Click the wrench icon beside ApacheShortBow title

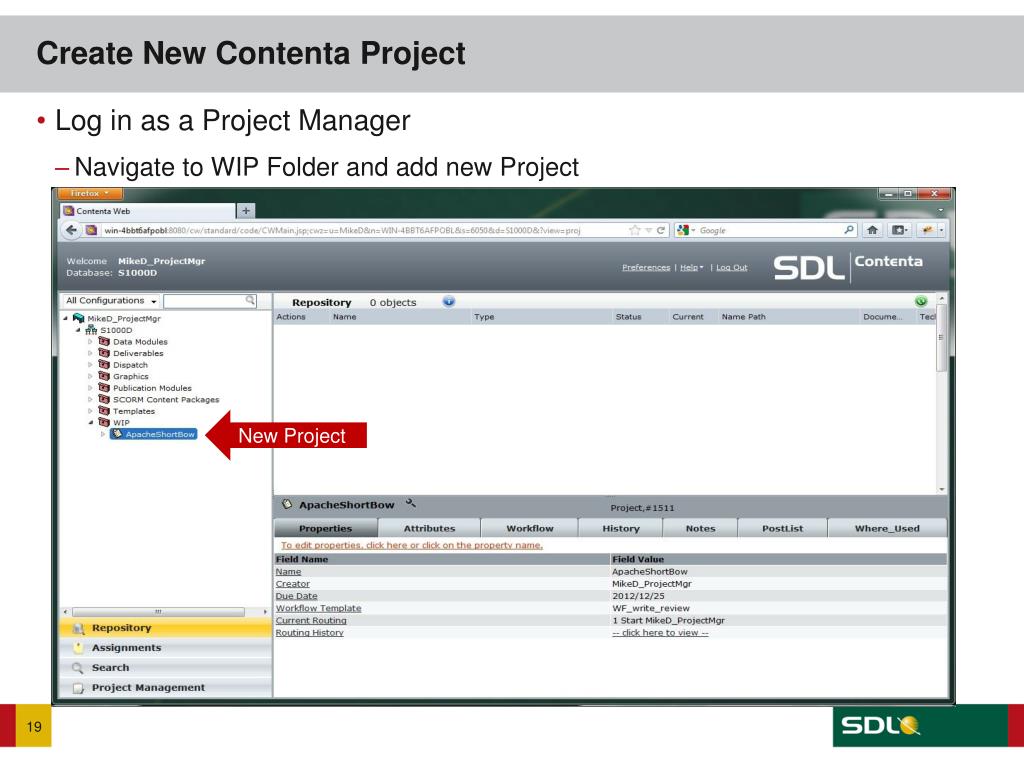point(411,504)
